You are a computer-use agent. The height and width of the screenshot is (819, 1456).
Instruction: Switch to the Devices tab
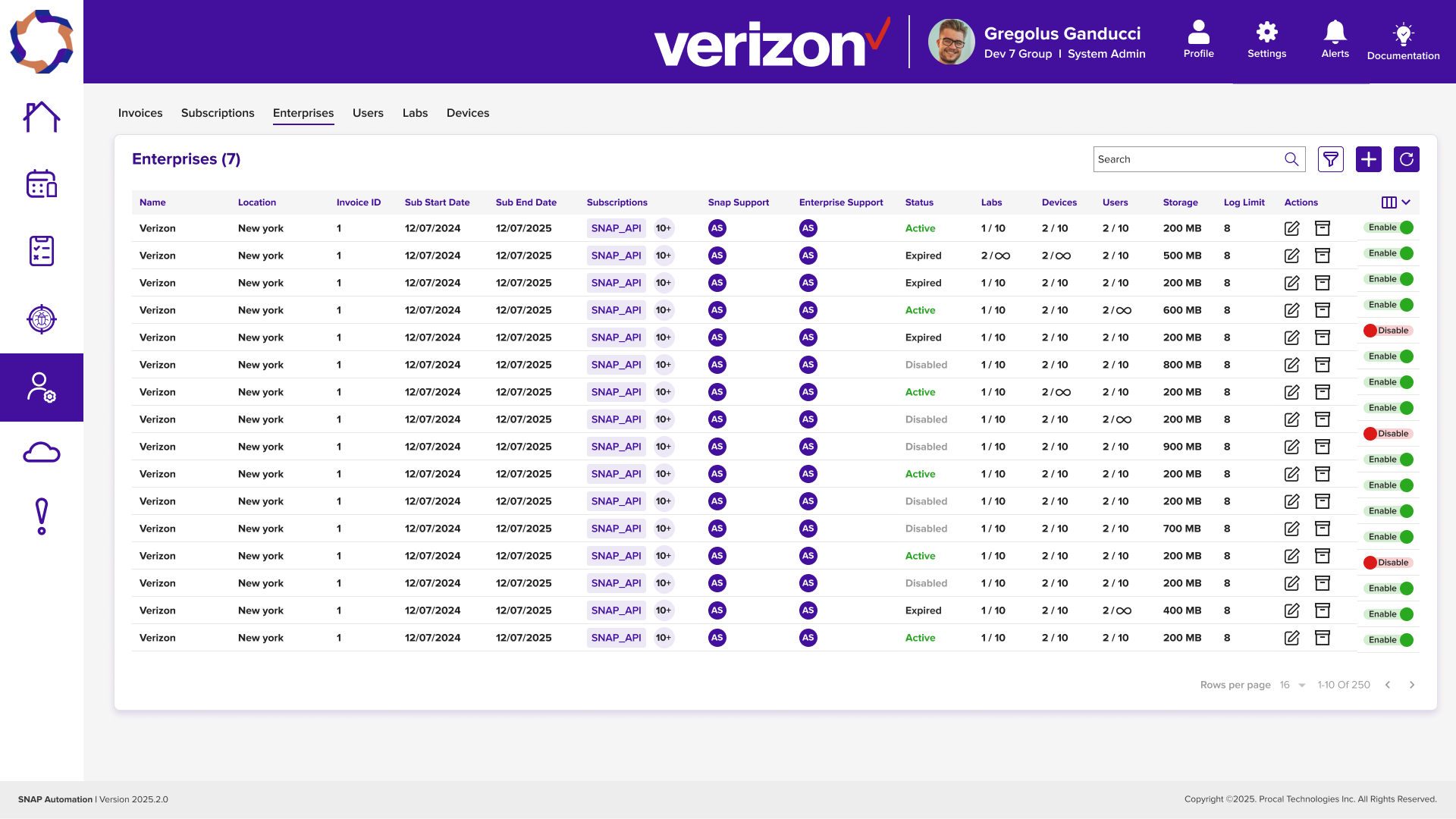tap(468, 113)
